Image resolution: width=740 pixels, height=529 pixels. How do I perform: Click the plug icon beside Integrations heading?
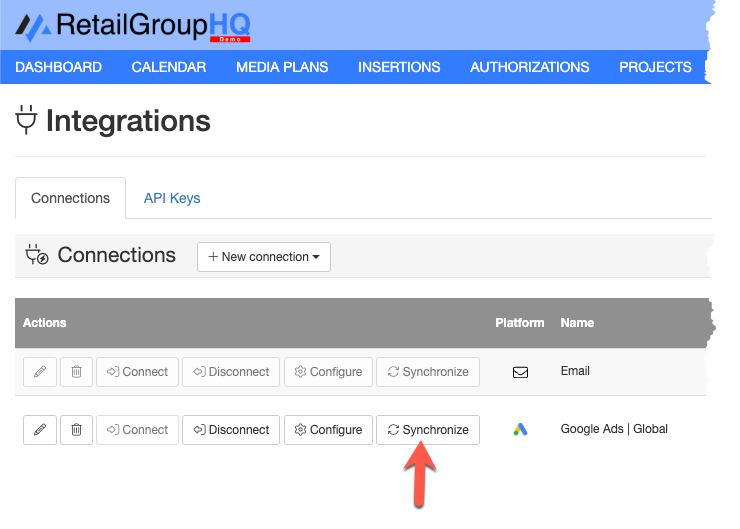point(26,120)
